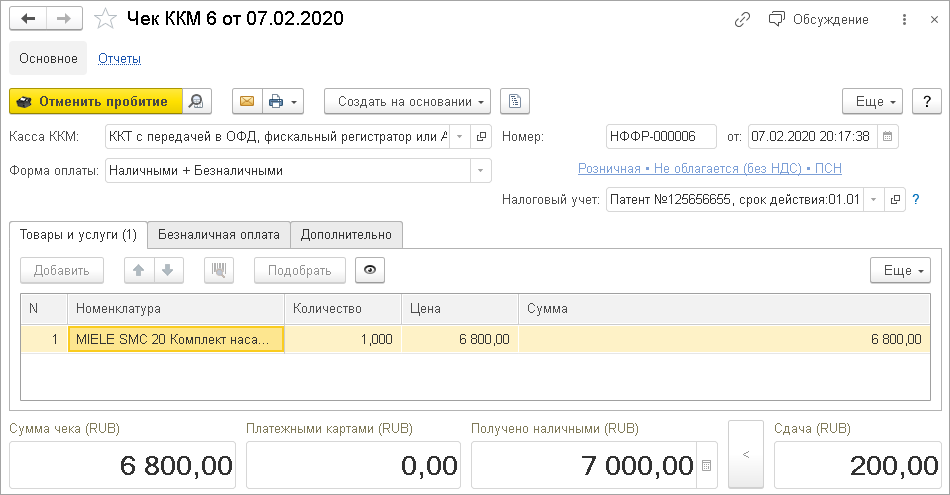Switch to the Безналичная оплата tab

coord(219,235)
